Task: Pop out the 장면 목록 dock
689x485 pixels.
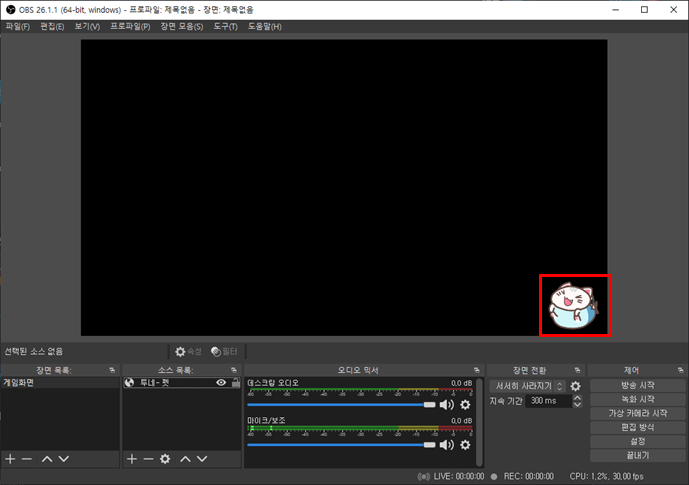Action: 112,370
